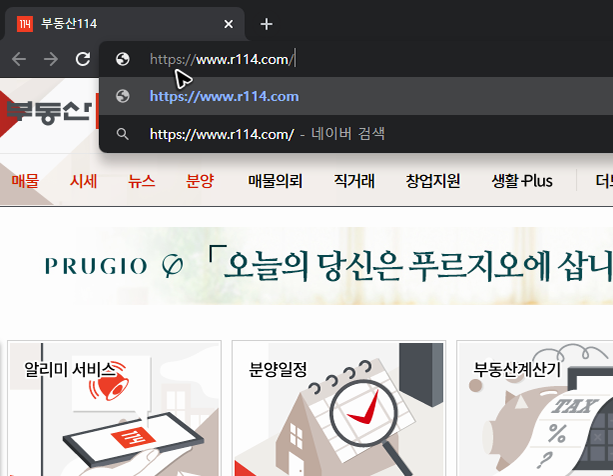Click globe icon of r114.com suggestion
Screen dimensions: 613x476
pos(123,96)
